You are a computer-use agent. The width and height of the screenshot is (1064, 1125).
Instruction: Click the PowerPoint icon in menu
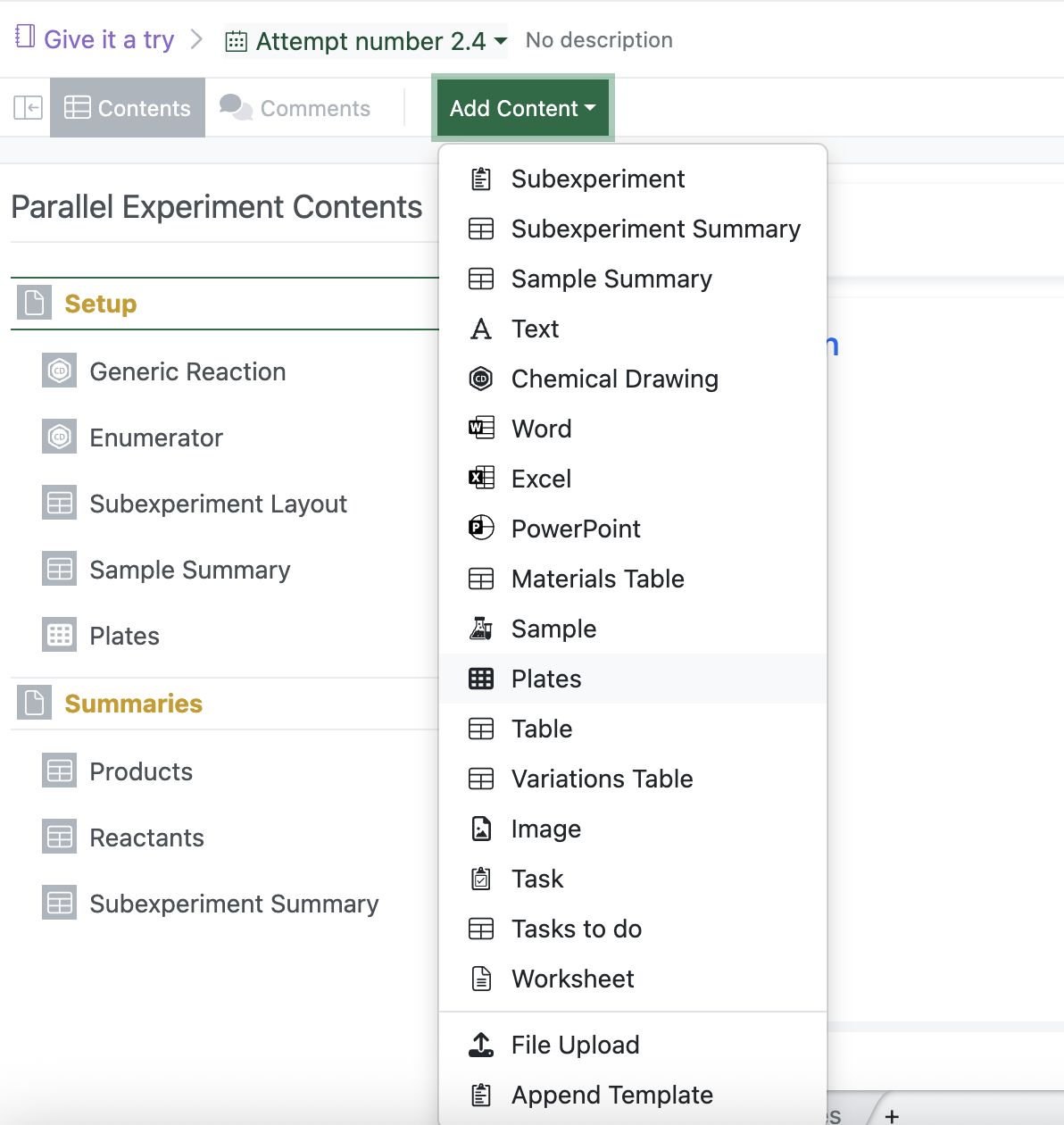pos(481,529)
